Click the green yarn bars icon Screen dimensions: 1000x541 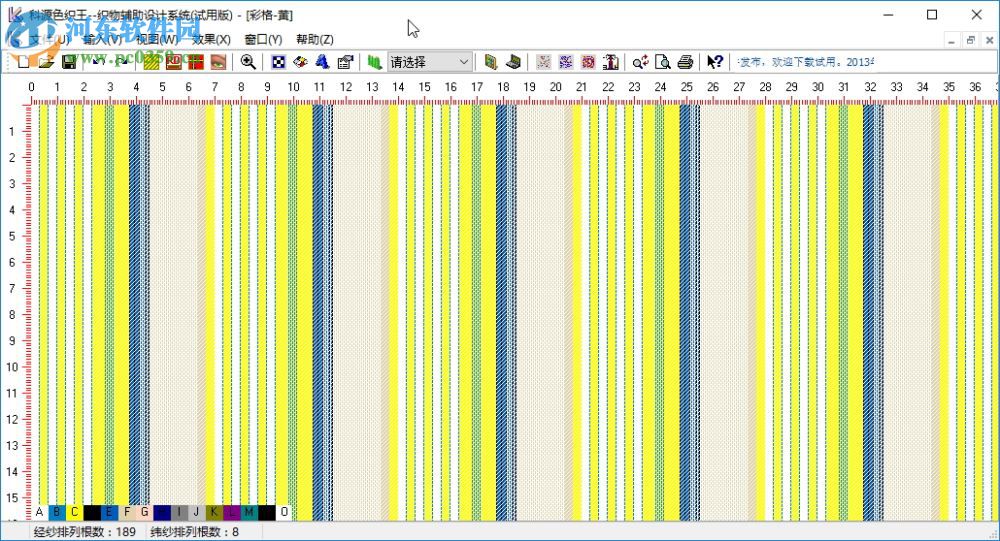[x=374, y=62]
